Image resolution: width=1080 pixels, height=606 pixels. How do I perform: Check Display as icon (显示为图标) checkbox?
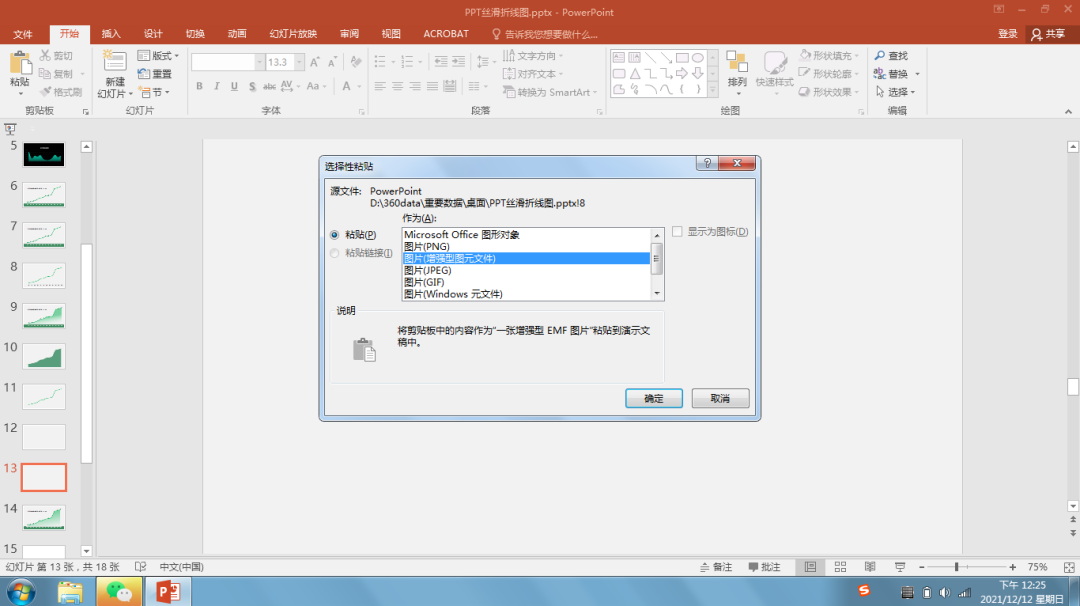tap(677, 231)
